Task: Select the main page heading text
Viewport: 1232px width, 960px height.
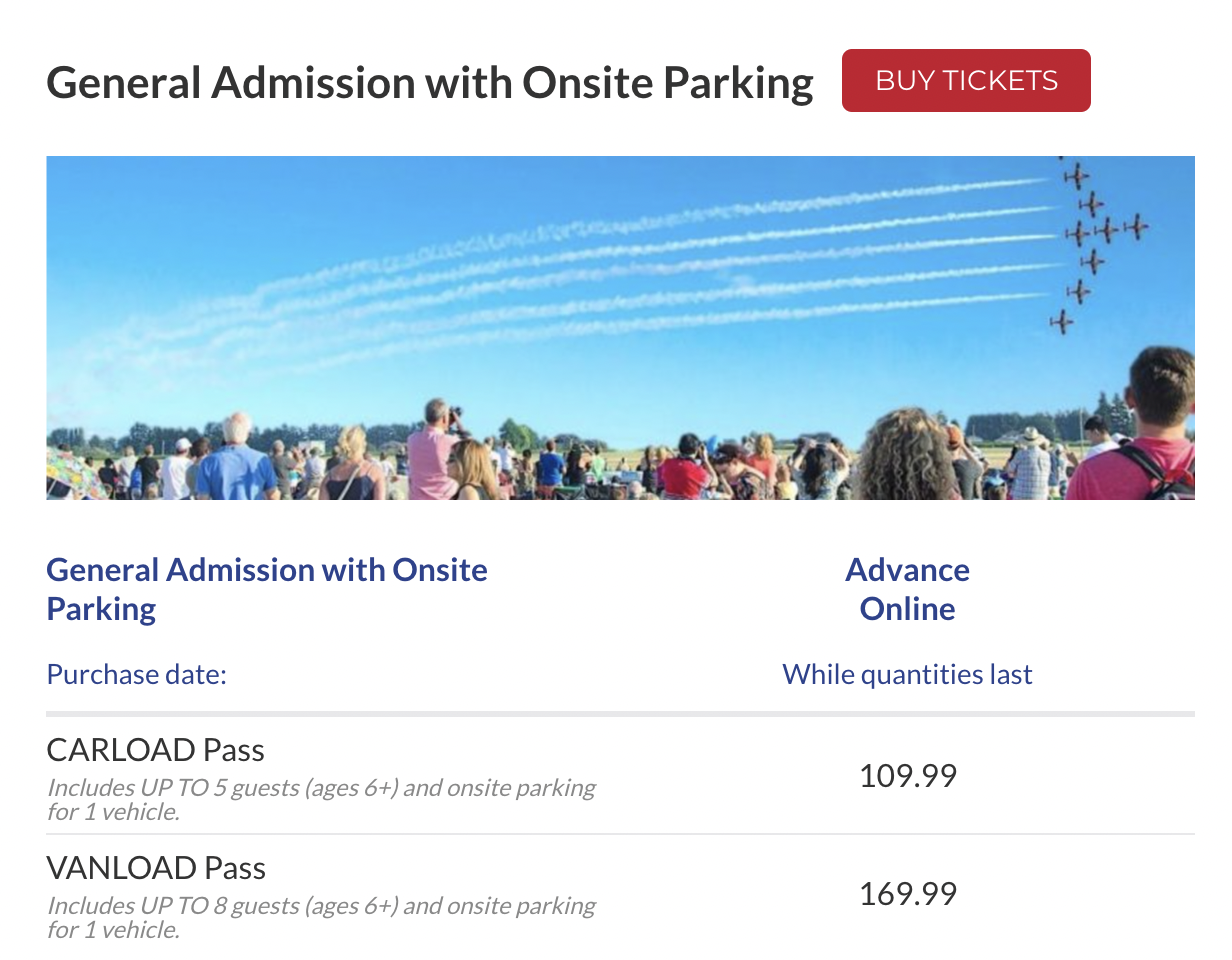Action: tap(430, 82)
